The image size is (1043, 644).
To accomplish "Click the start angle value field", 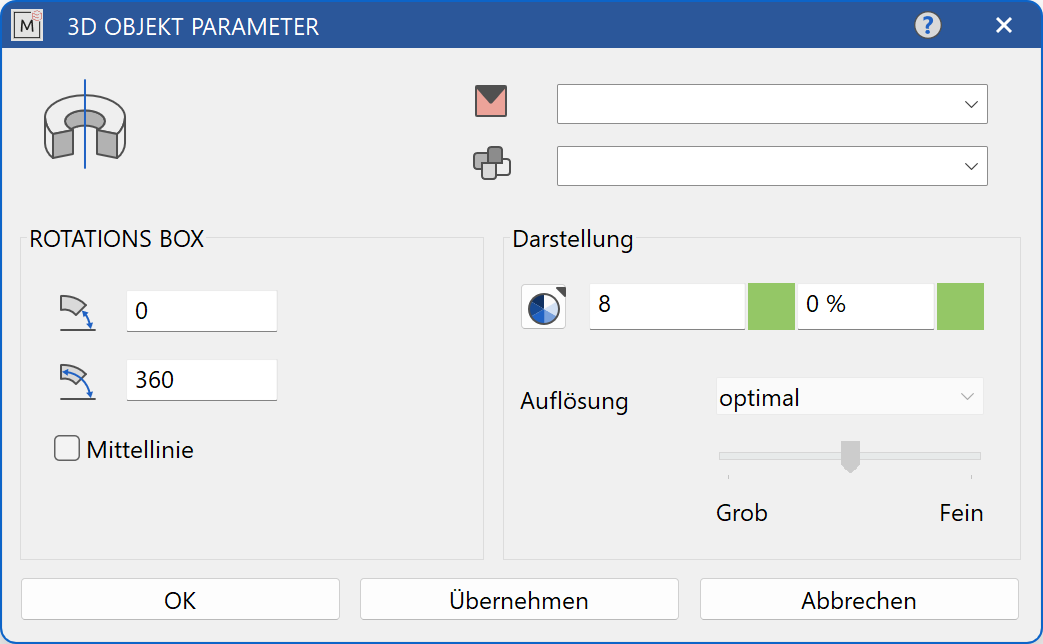I will tap(201, 311).
